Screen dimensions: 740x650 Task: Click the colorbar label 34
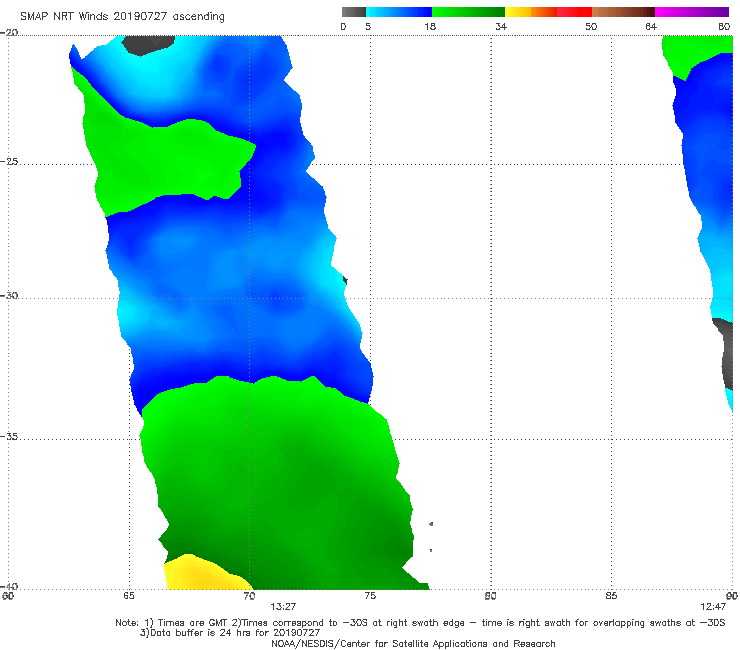coord(501,26)
